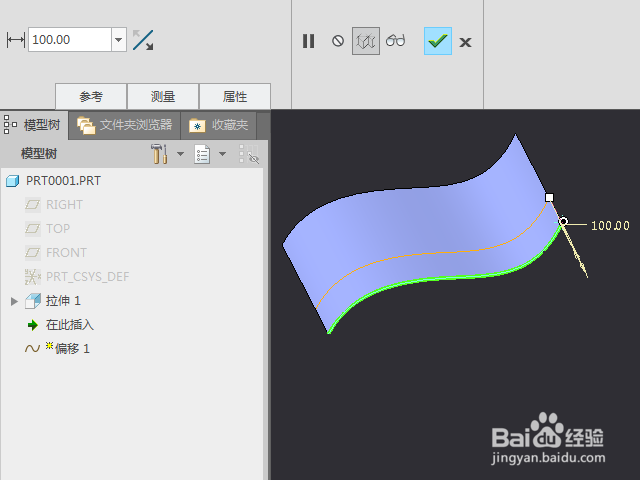Open the 属性 tab
This screenshot has height=480, width=640.
(235, 97)
